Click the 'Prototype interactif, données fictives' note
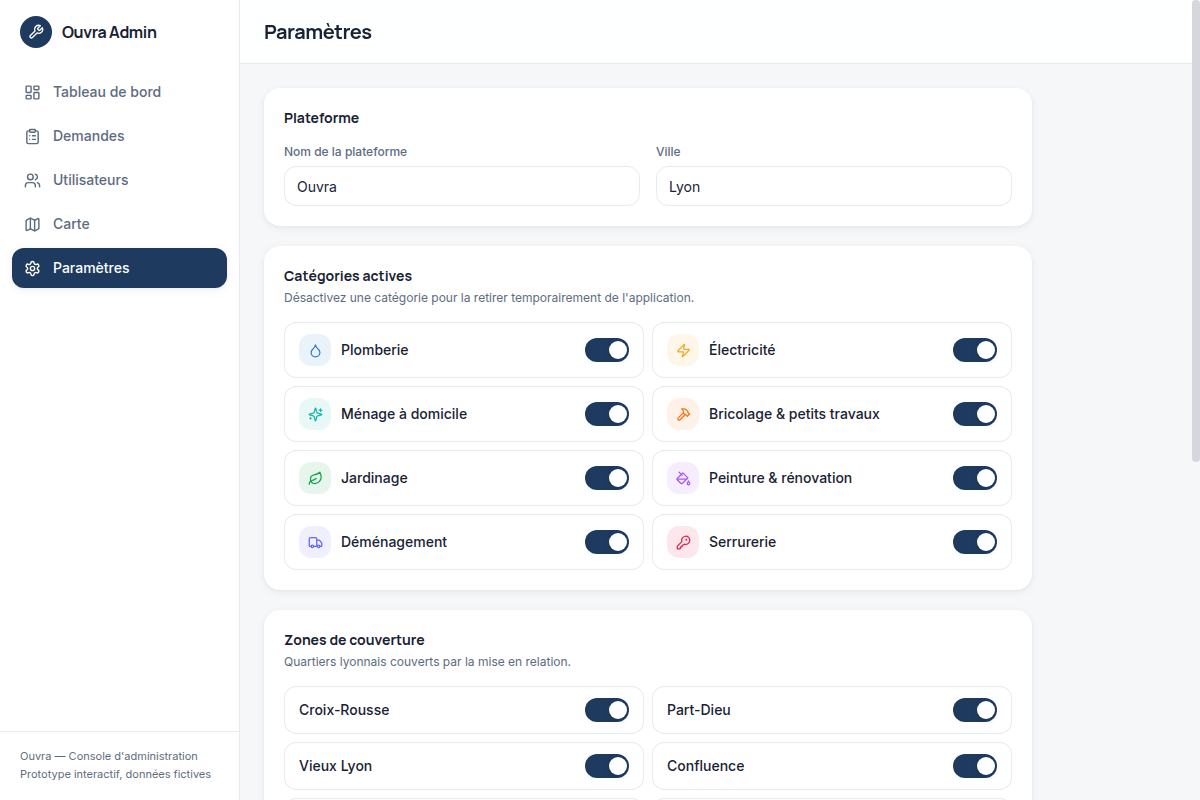 (116, 774)
